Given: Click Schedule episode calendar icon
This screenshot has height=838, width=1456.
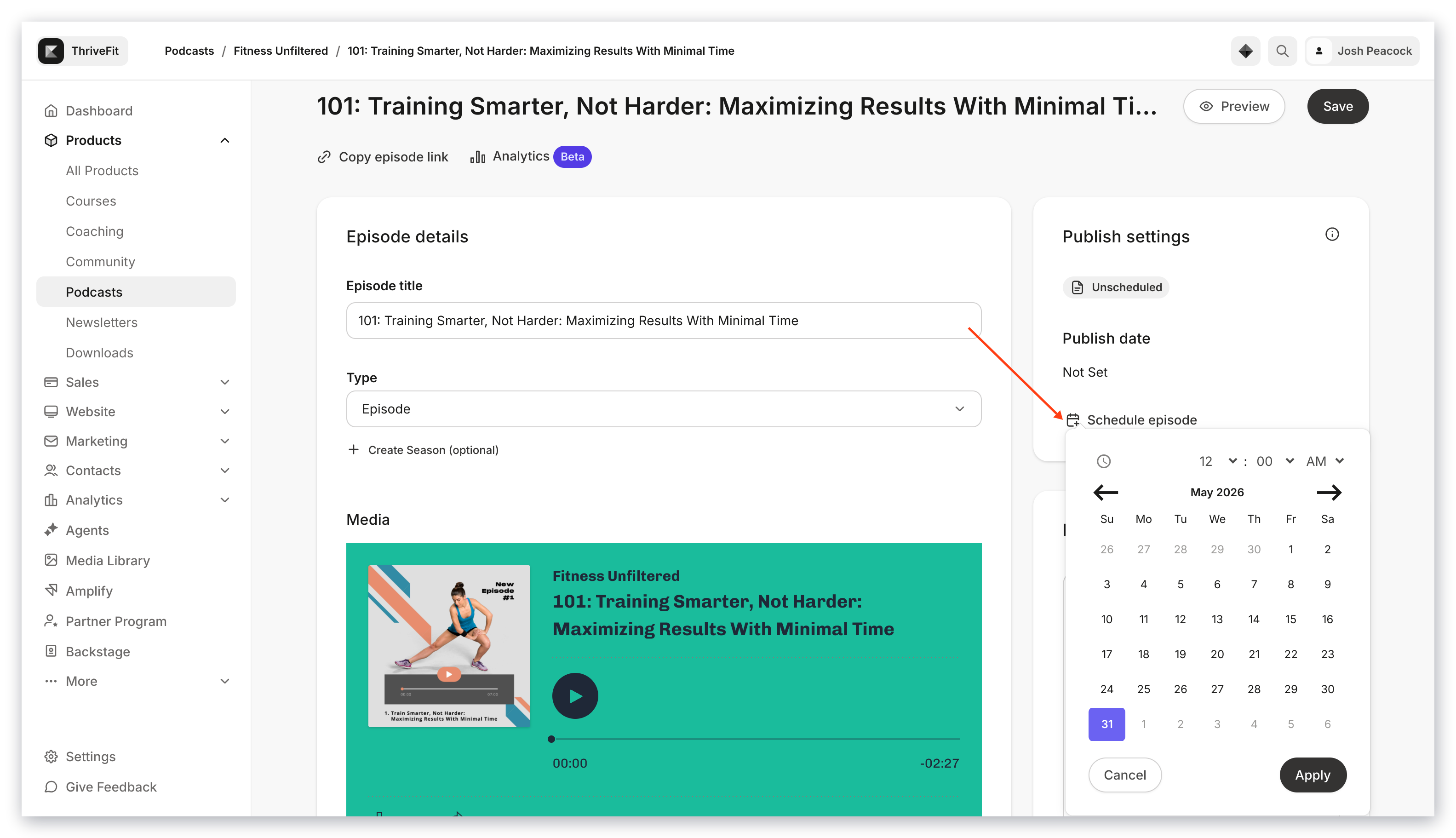Looking at the screenshot, I should pos(1072,419).
